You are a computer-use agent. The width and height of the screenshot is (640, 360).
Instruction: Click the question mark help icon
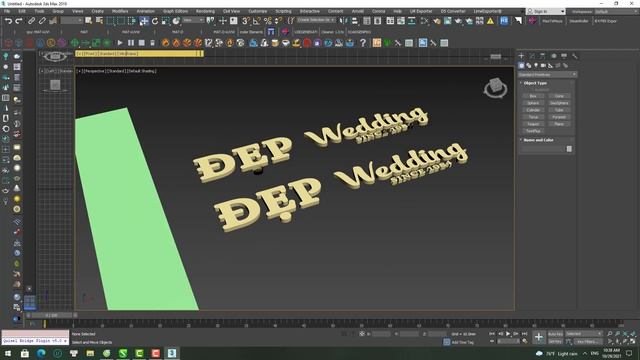click(x=363, y=43)
